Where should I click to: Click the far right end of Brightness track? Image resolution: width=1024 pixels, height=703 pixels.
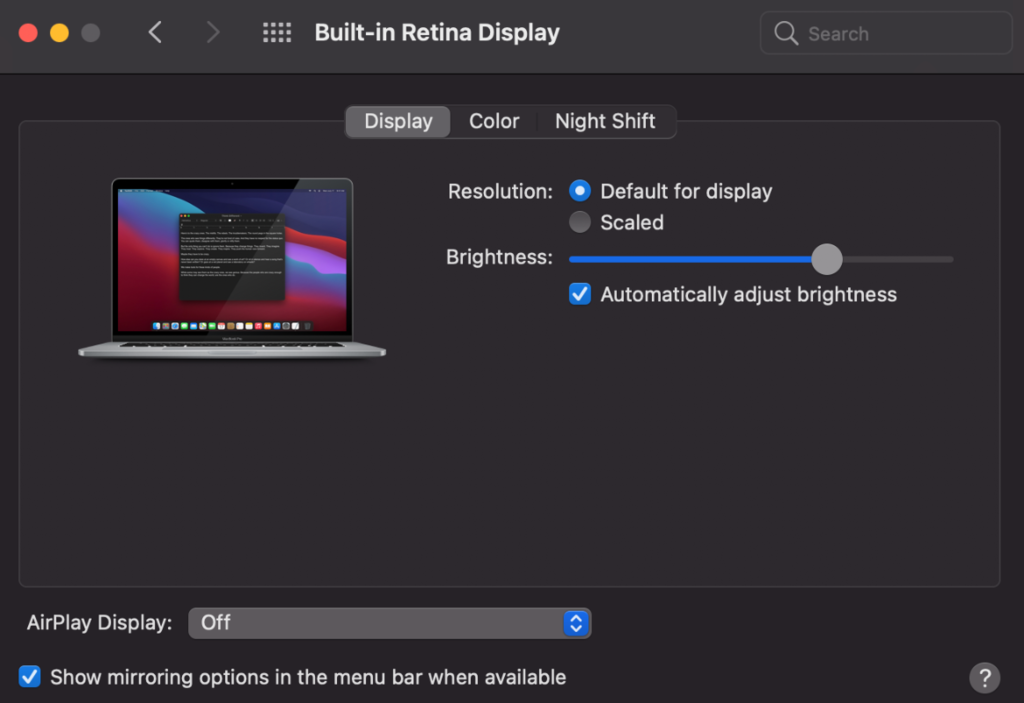pos(949,259)
